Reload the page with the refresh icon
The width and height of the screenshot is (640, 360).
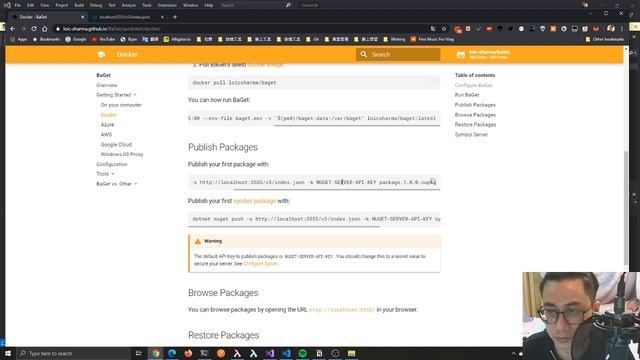coord(34,29)
